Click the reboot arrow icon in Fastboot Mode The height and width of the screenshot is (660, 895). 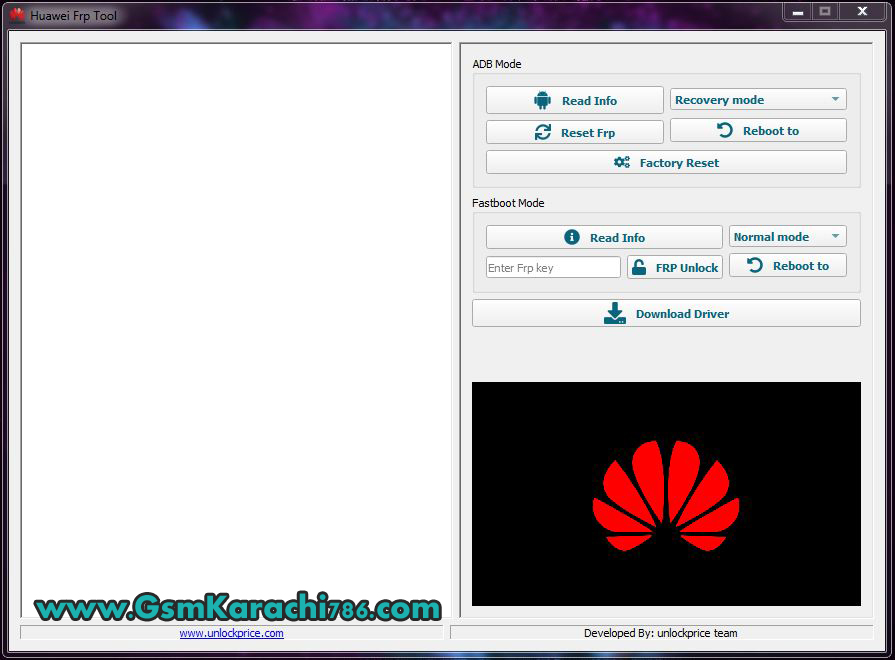[755, 265]
